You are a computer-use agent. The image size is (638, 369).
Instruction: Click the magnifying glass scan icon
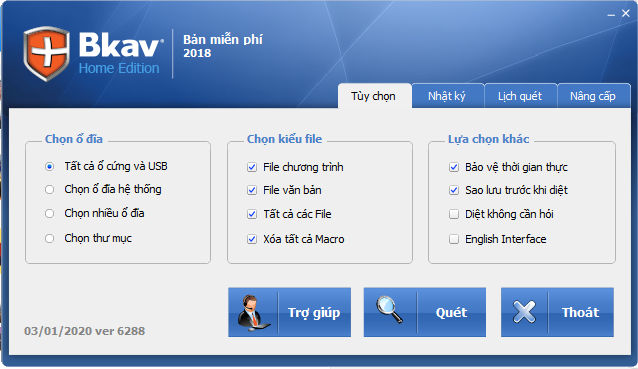coord(389,310)
